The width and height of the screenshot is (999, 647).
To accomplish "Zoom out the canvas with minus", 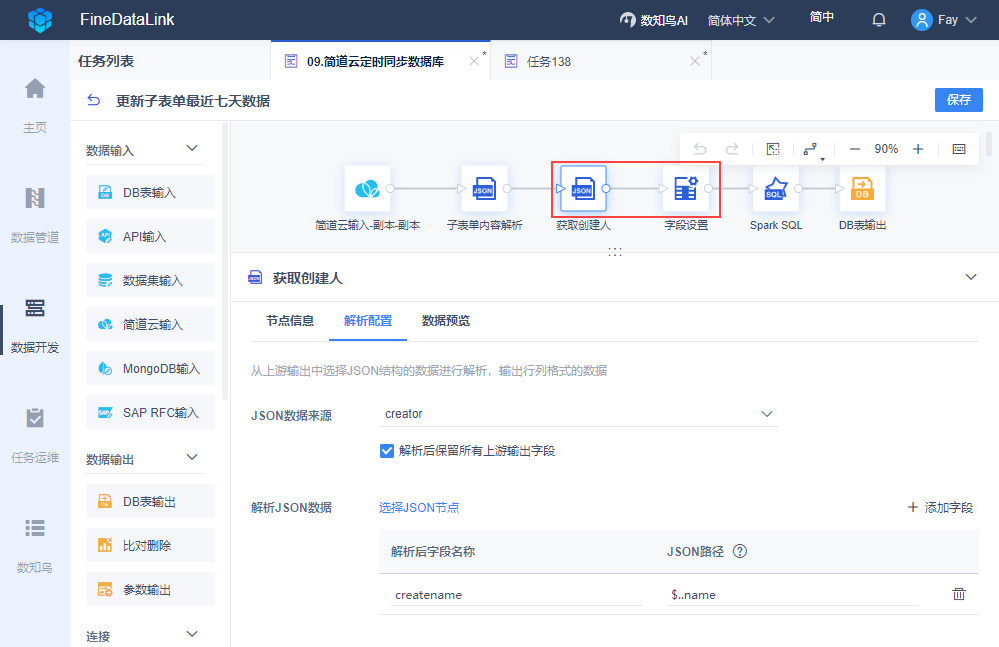I will (855, 149).
